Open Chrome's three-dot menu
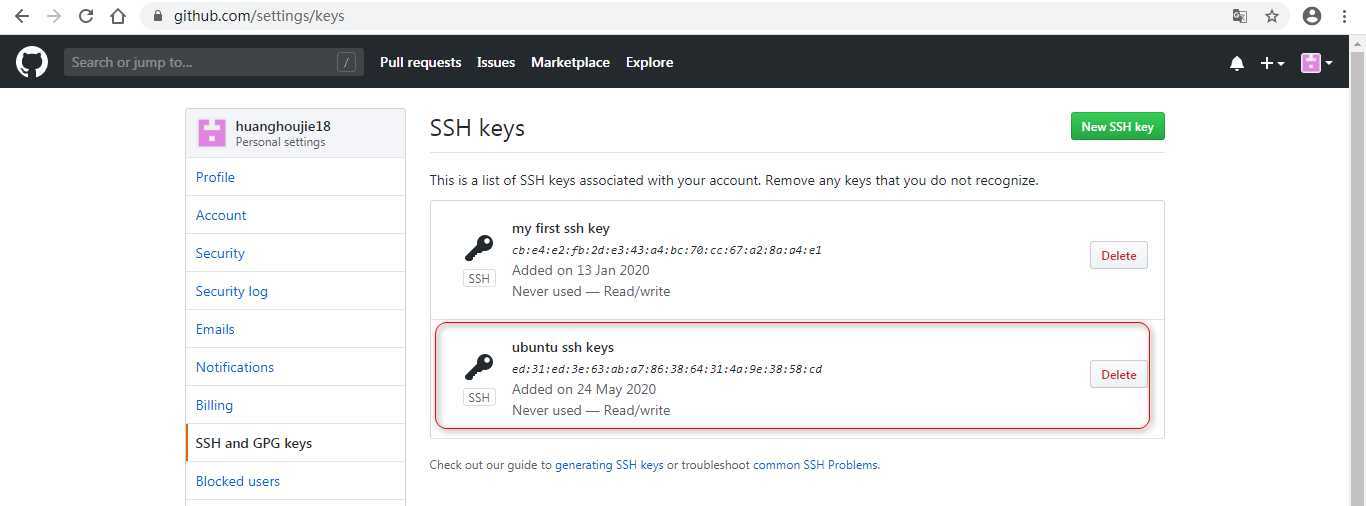 [x=1346, y=16]
